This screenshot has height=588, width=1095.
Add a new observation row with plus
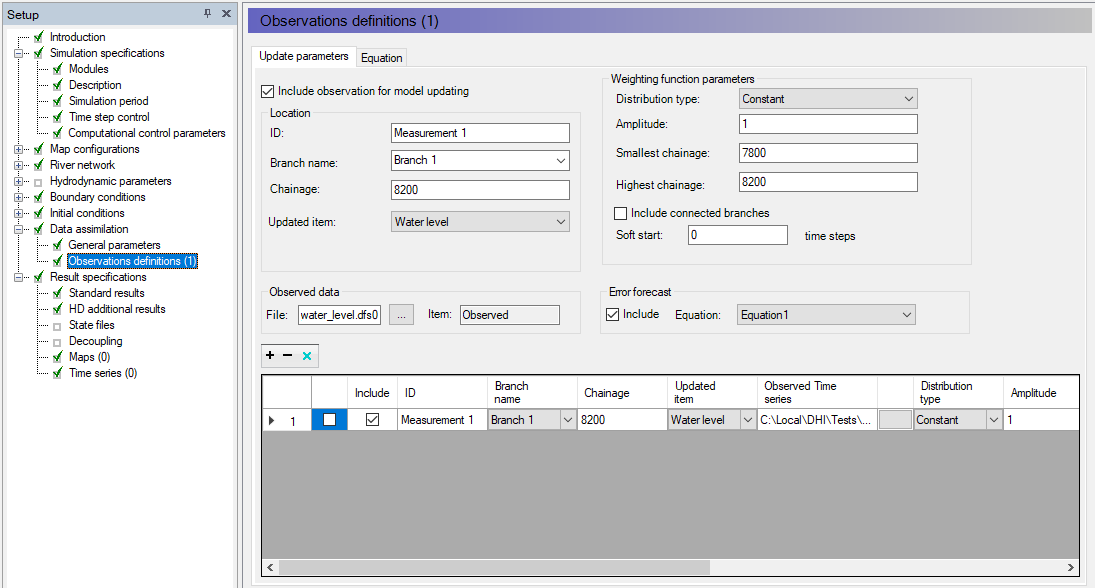(270, 355)
